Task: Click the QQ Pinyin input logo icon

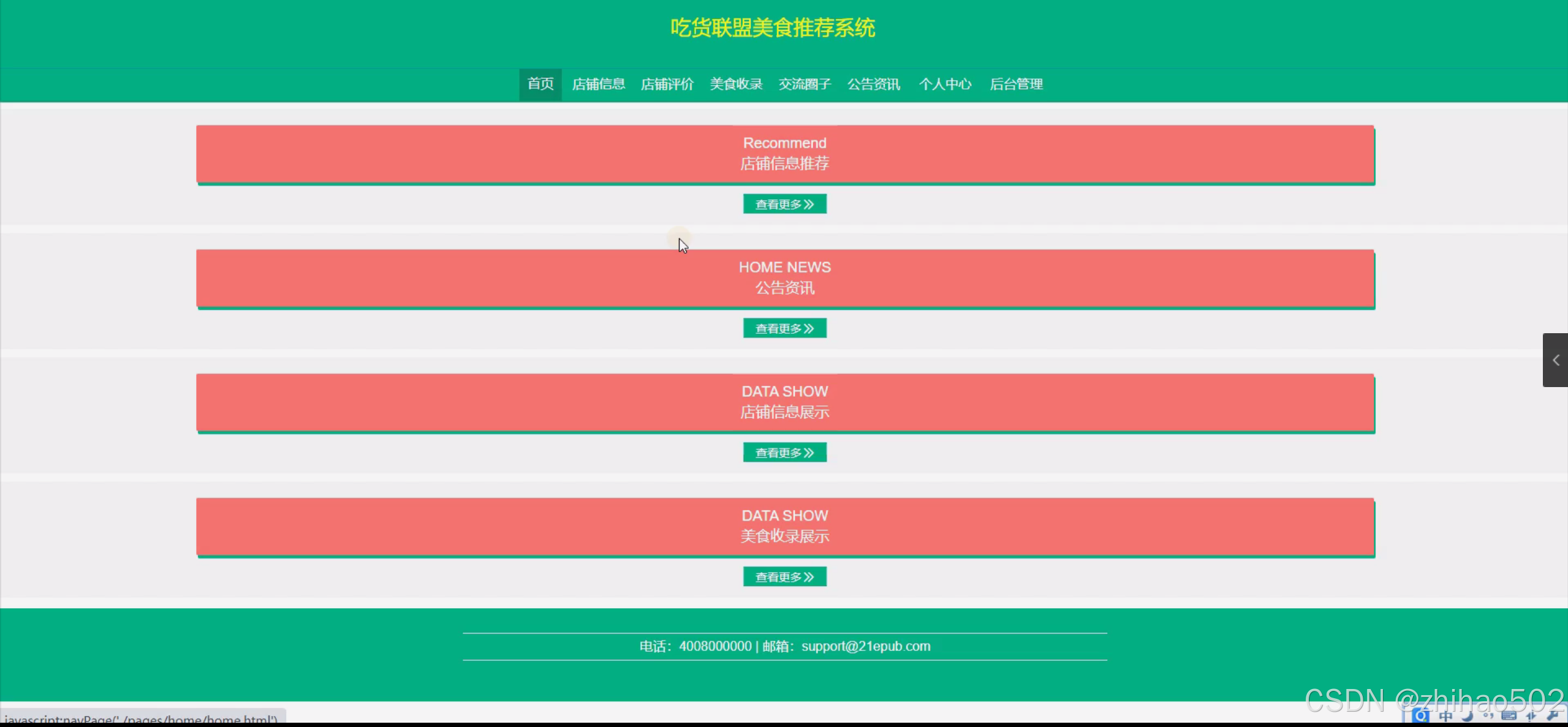Action: pyautogui.click(x=1420, y=715)
